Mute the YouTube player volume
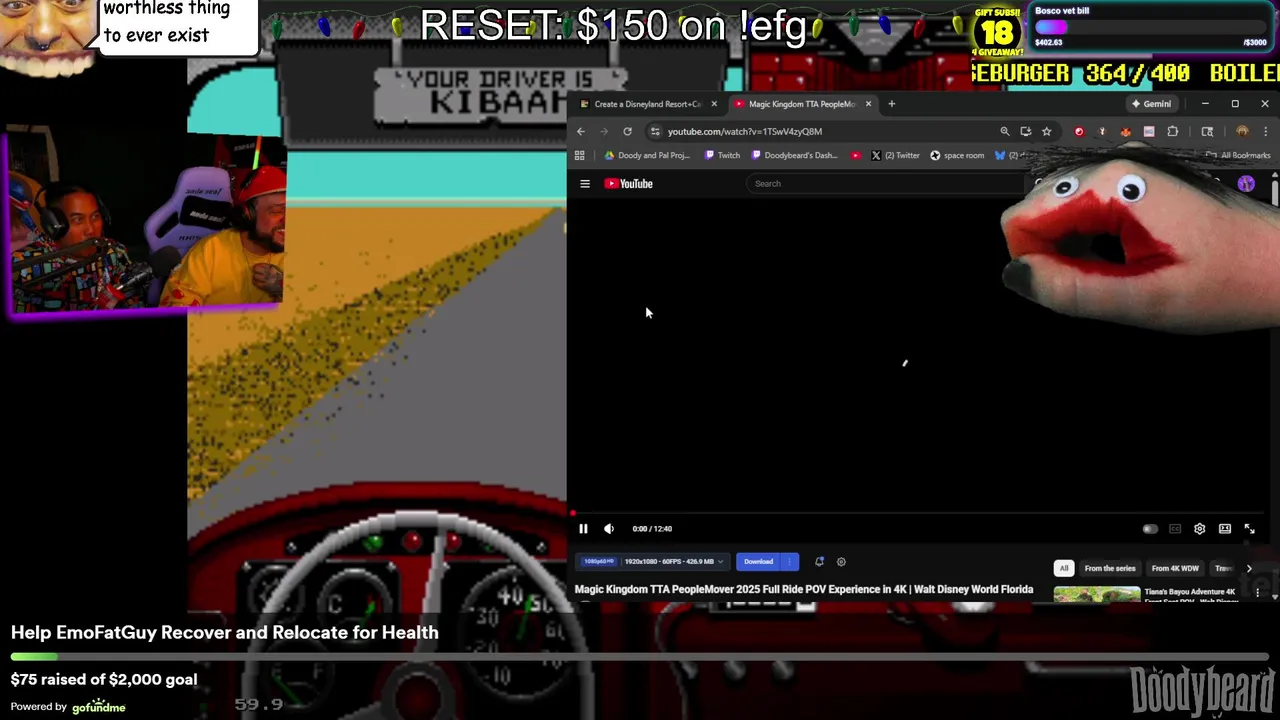This screenshot has height=720, width=1280. 609,529
